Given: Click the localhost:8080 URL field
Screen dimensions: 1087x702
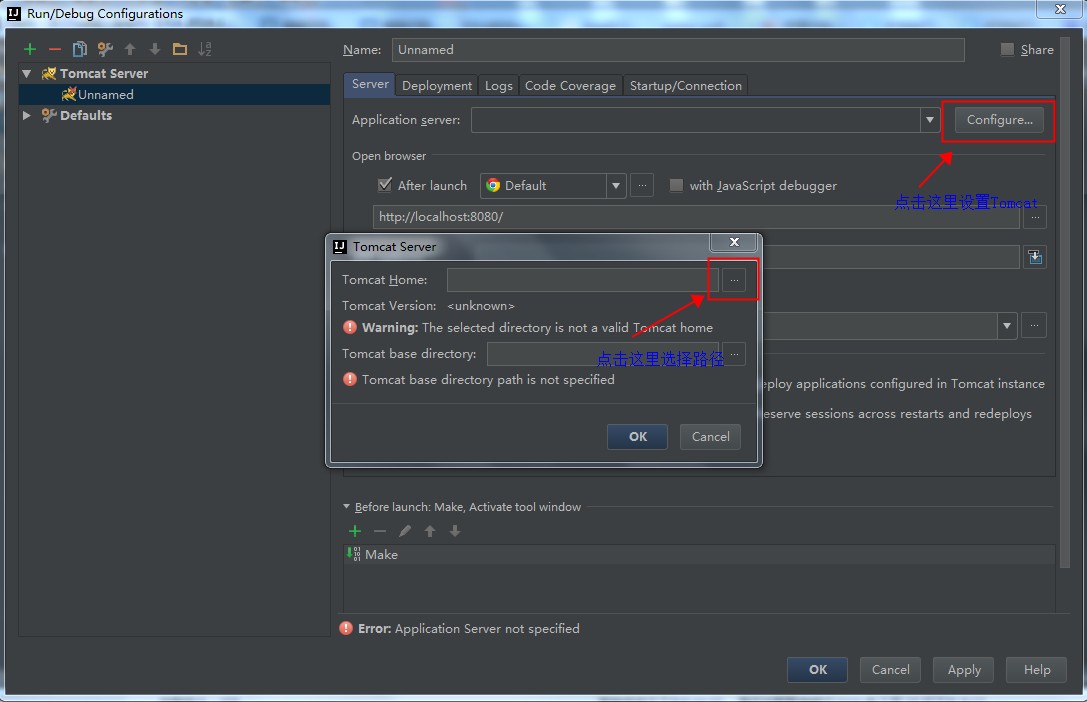Looking at the screenshot, I should point(696,217).
